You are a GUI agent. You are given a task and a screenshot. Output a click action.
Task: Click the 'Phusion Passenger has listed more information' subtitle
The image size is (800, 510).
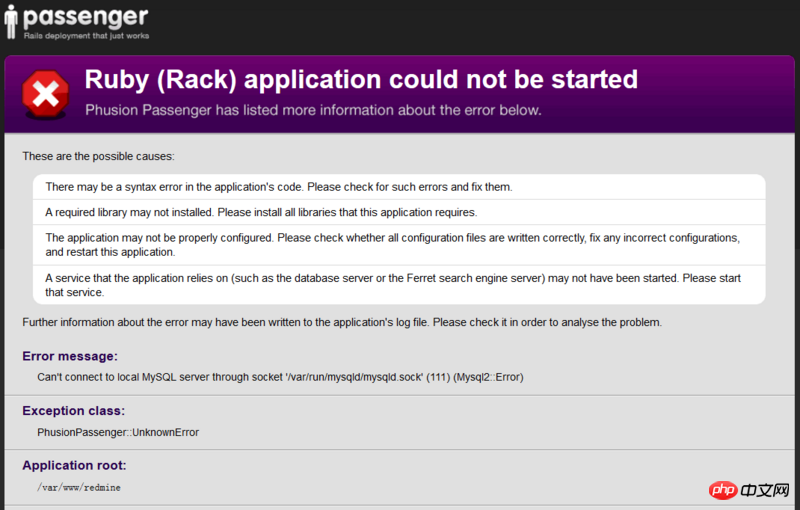pyautogui.click(x=313, y=110)
